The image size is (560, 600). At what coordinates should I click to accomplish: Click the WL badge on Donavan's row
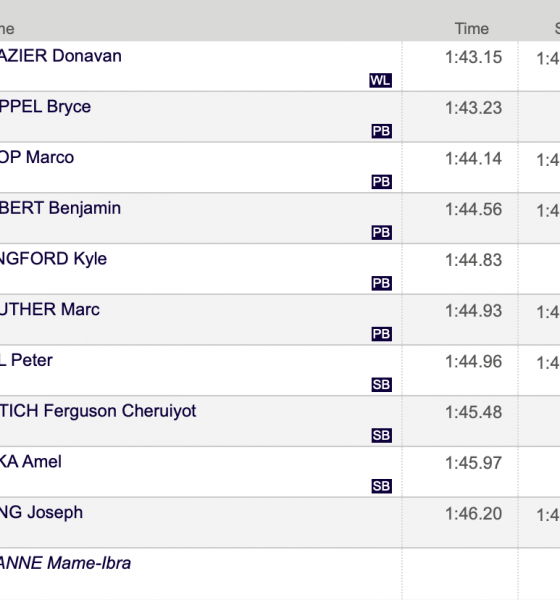(380, 80)
